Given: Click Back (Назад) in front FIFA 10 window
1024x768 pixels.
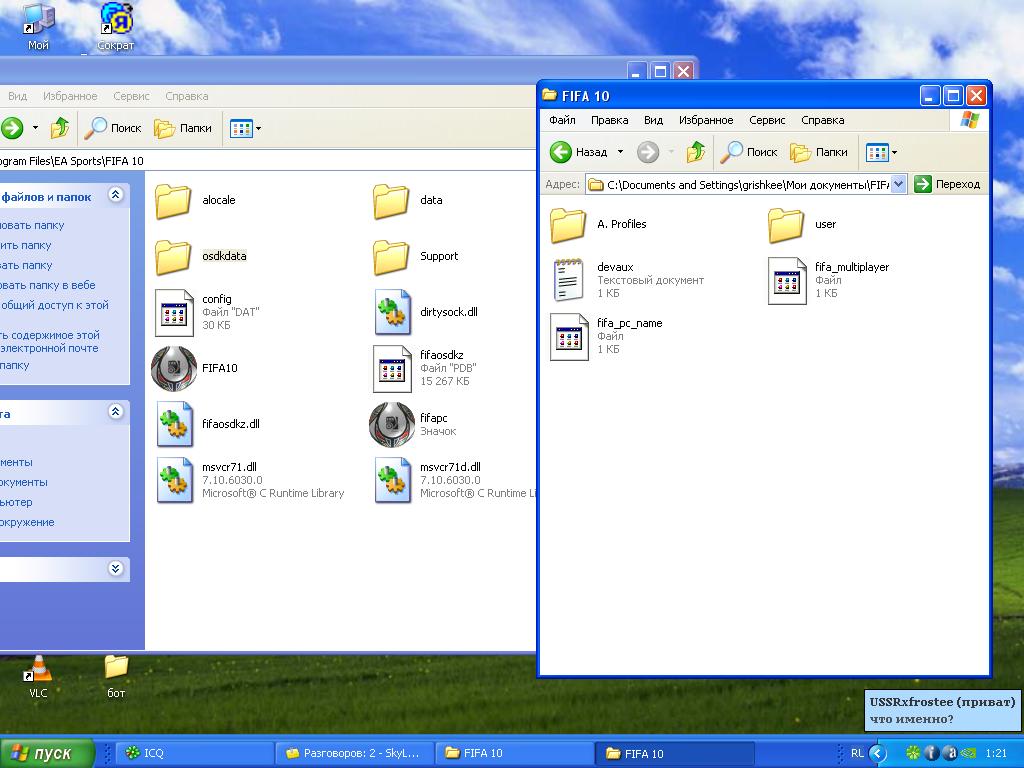Looking at the screenshot, I should [579, 152].
